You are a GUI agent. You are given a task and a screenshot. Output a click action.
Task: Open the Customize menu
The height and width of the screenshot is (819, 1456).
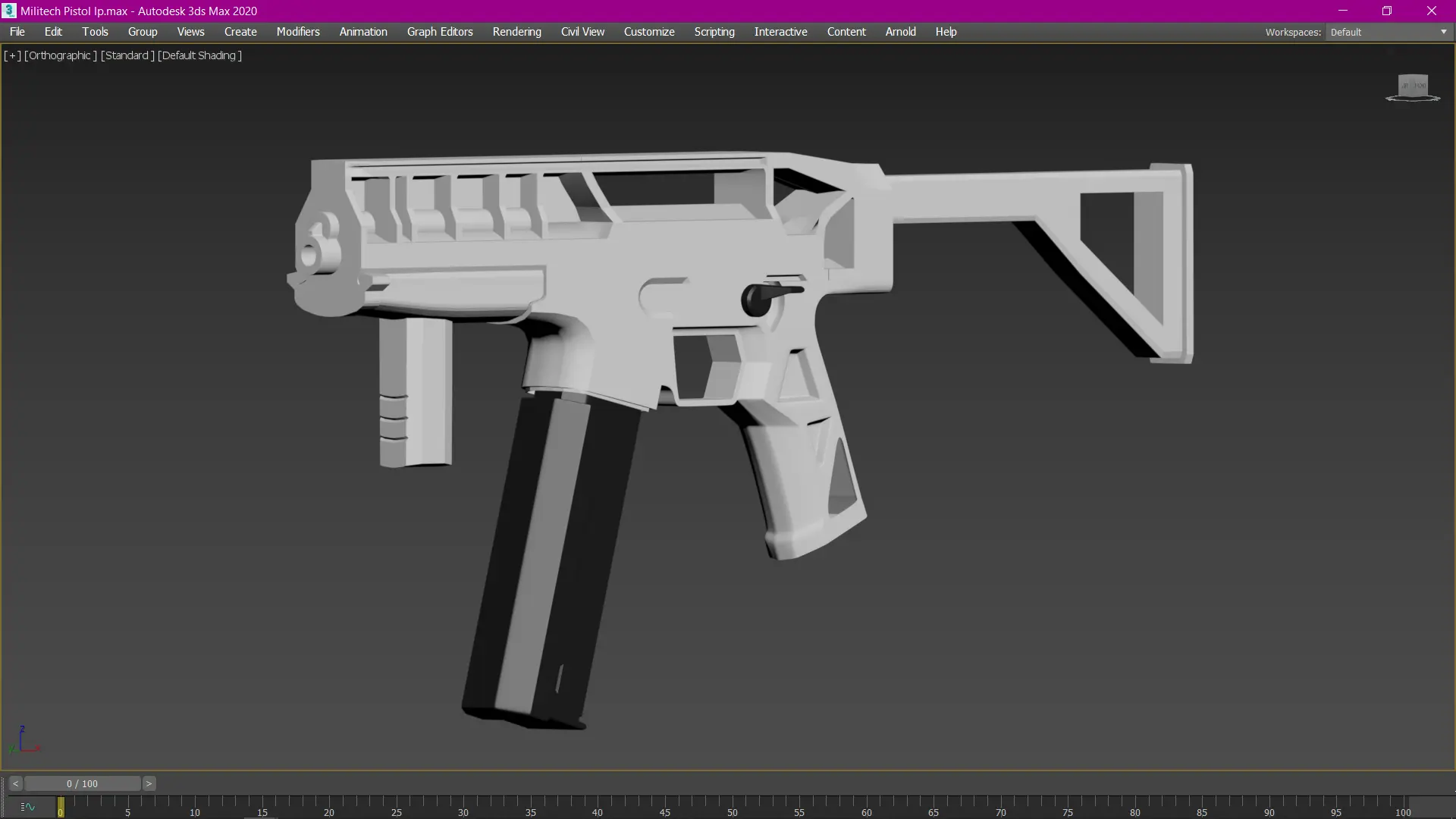coord(649,32)
